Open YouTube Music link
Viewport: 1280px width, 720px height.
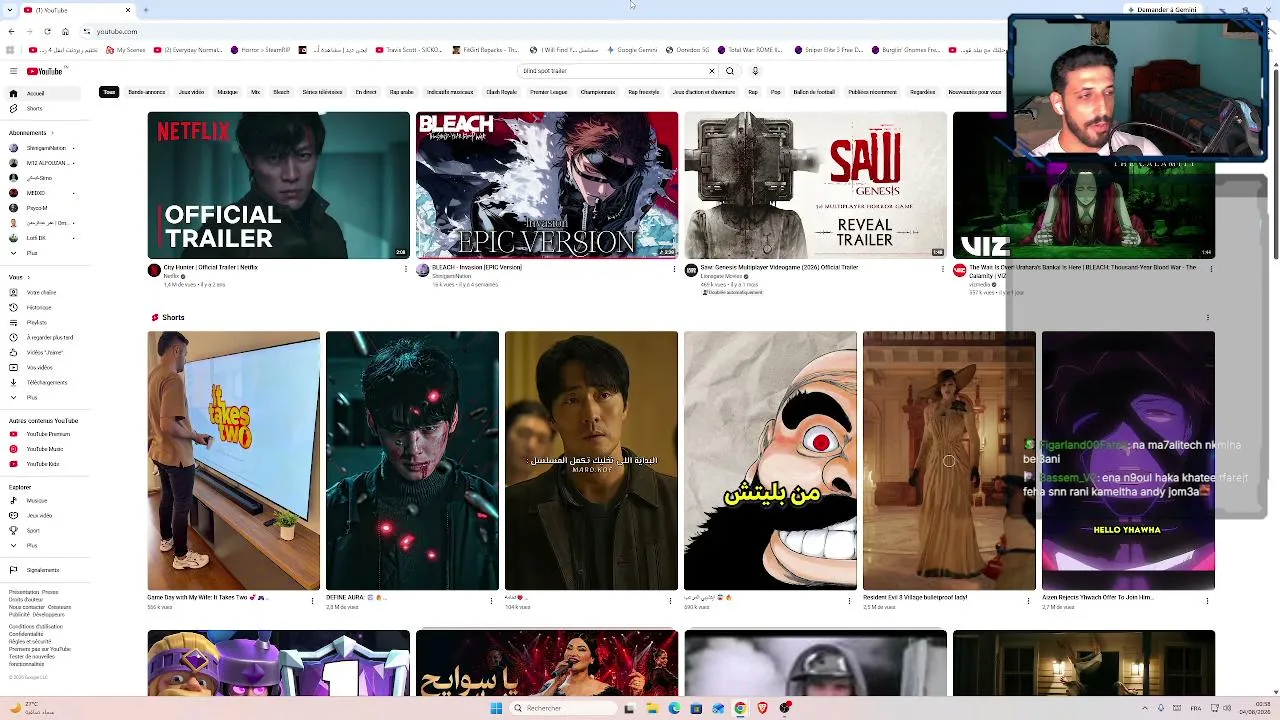coord(46,449)
